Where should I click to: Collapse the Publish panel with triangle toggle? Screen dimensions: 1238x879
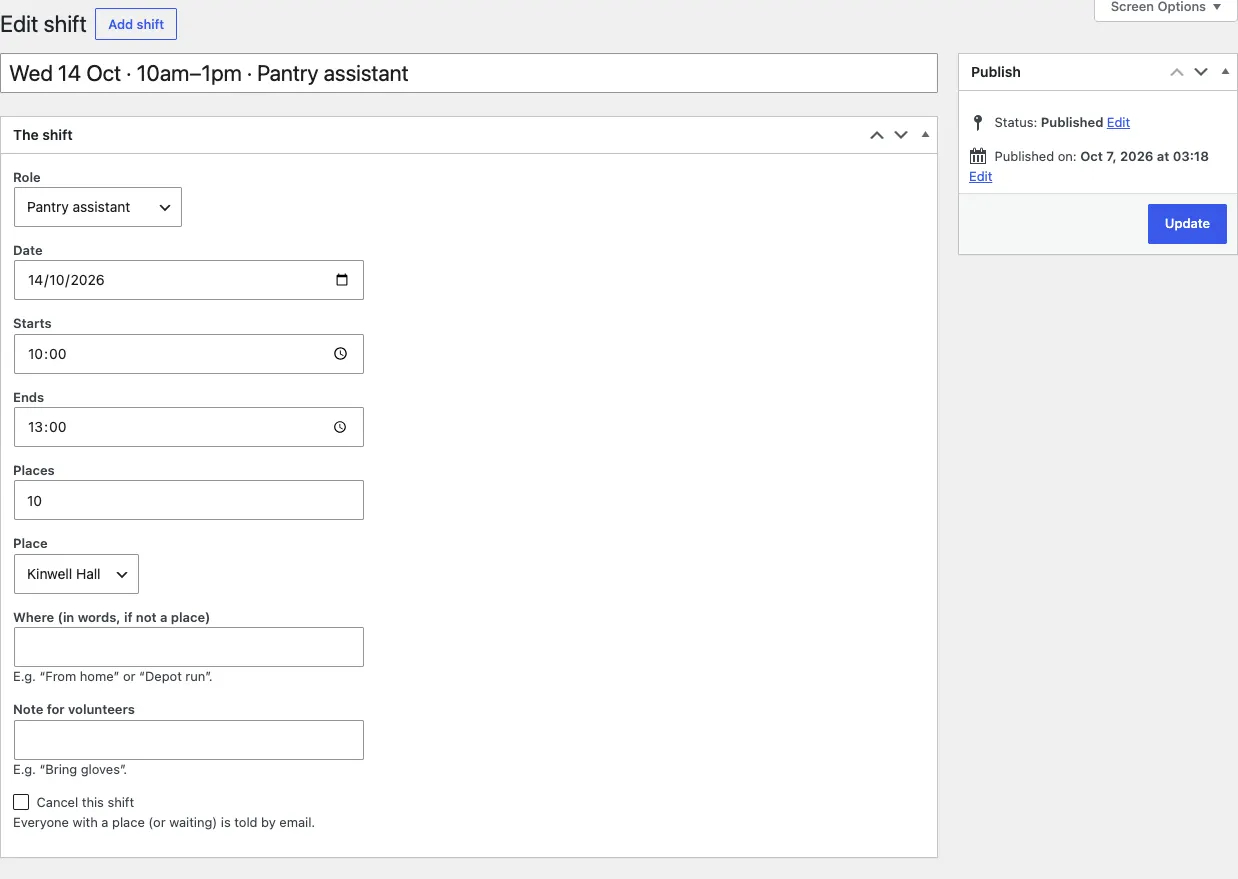[1225, 72]
